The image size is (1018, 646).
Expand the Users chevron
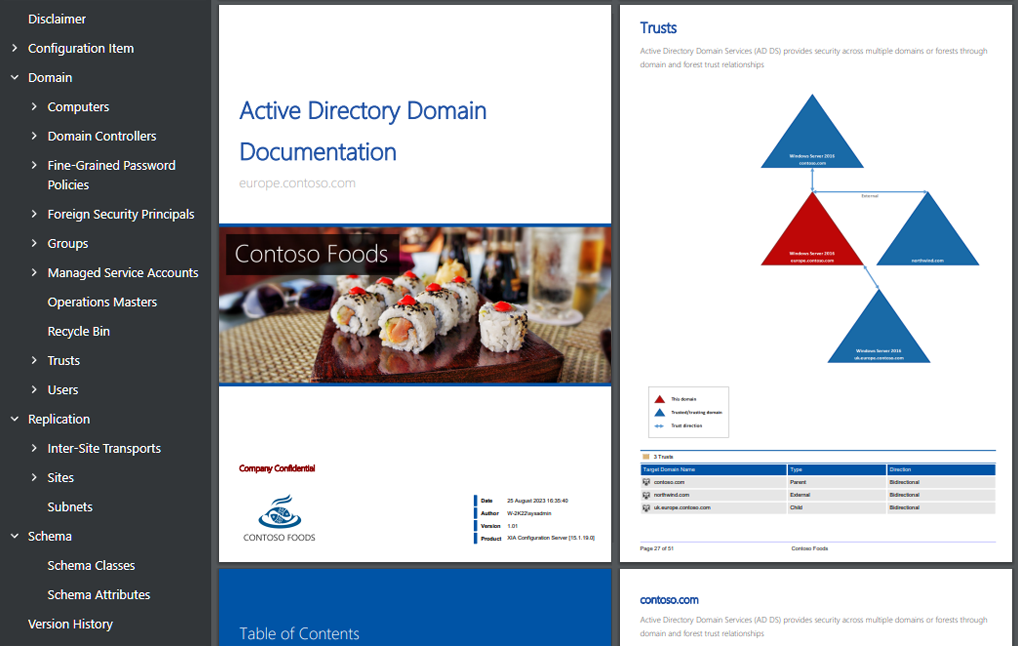click(34, 389)
